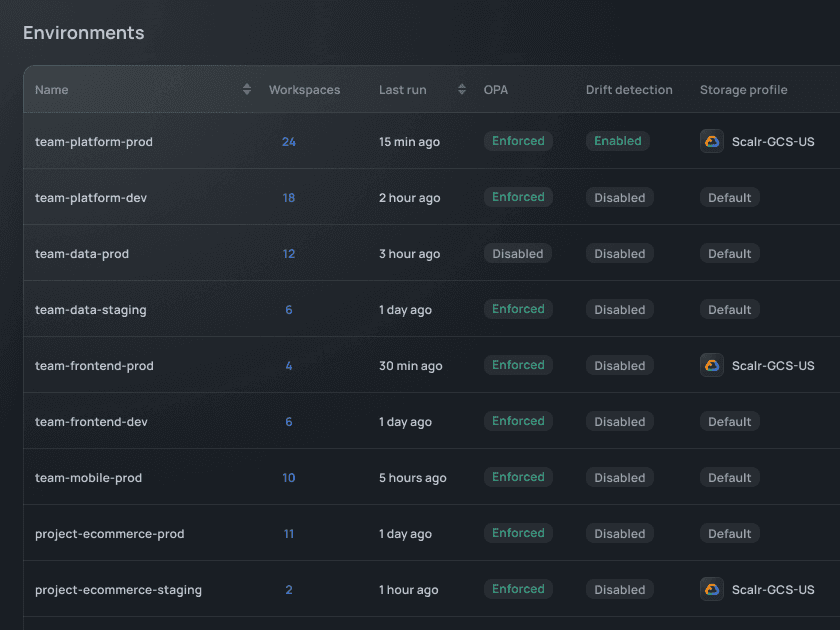Open team-mobile-prod environment

tap(89, 478)
